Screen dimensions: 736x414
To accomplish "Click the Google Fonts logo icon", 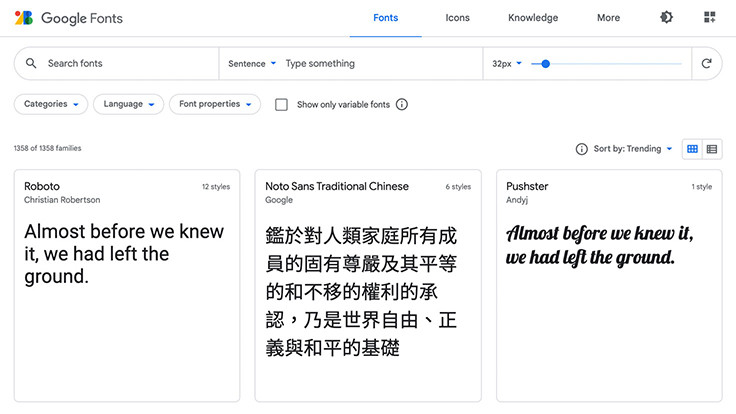I will click(24, 18).
